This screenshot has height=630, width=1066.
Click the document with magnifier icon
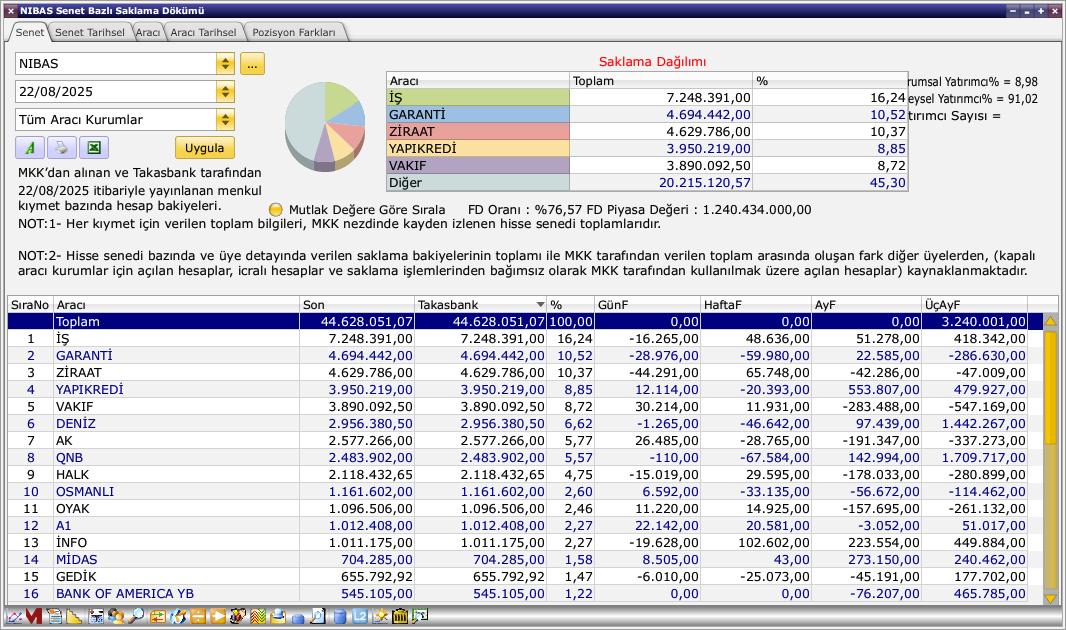pos(318,616)
